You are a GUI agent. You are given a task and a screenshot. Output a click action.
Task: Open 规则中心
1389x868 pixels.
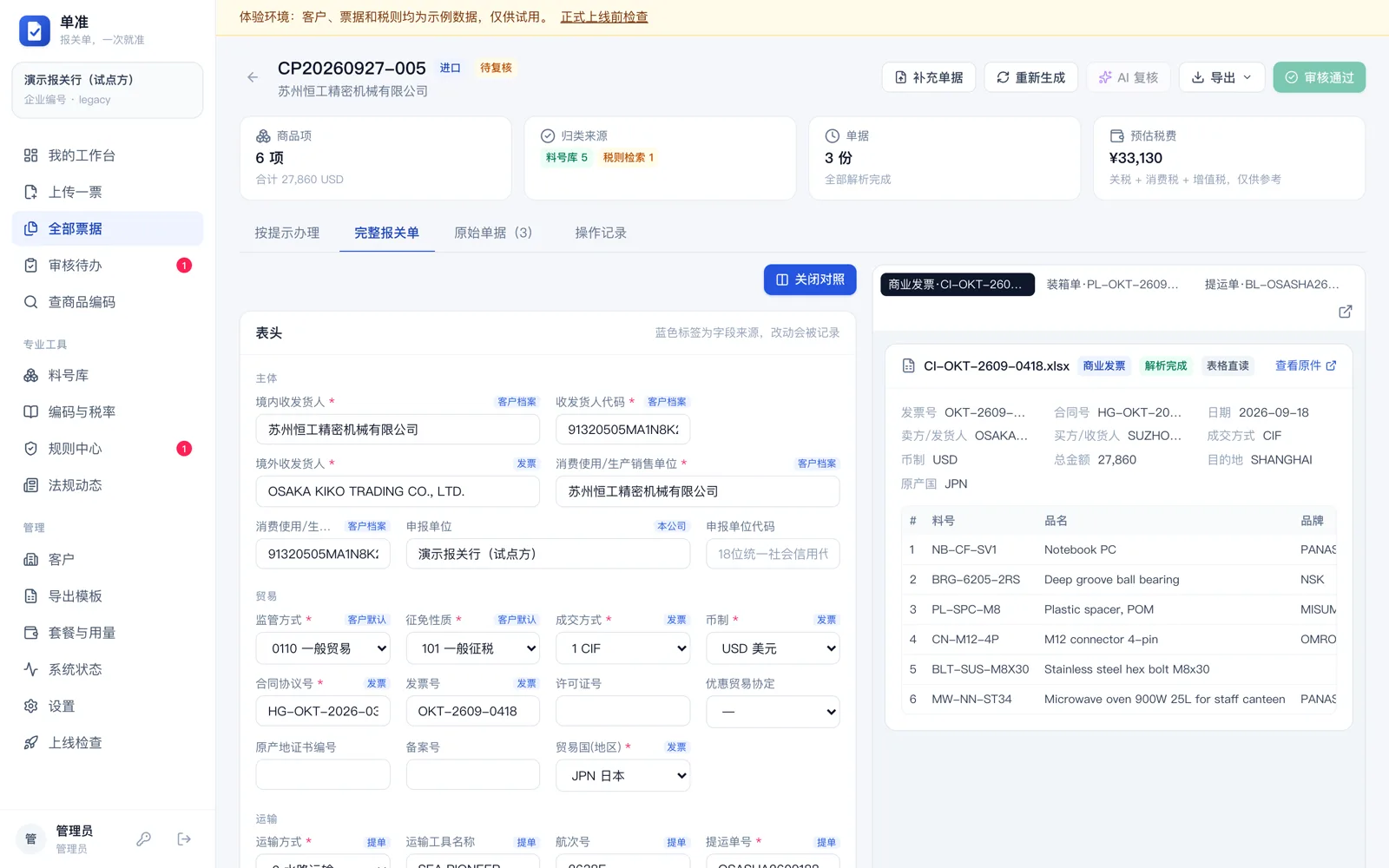pos(108,449)
